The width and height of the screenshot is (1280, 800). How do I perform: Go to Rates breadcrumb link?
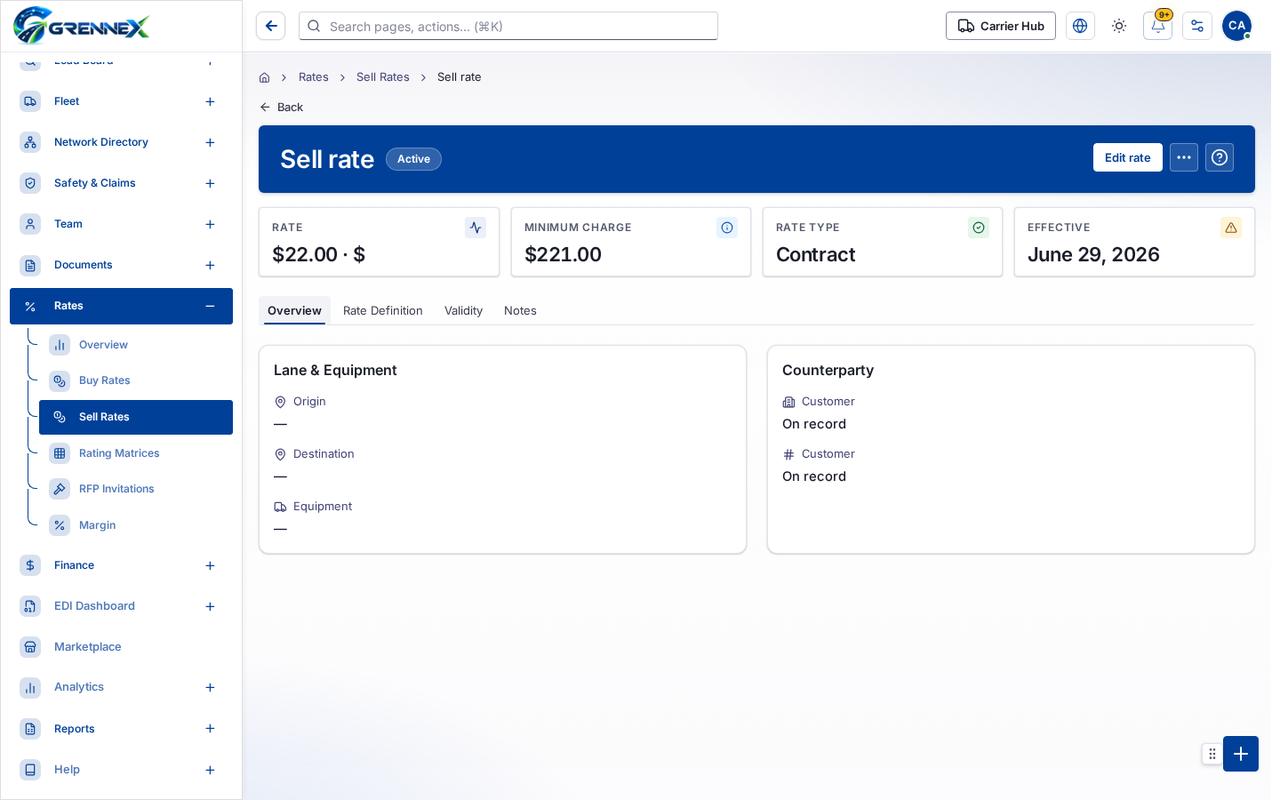click(x=313, y=77)
